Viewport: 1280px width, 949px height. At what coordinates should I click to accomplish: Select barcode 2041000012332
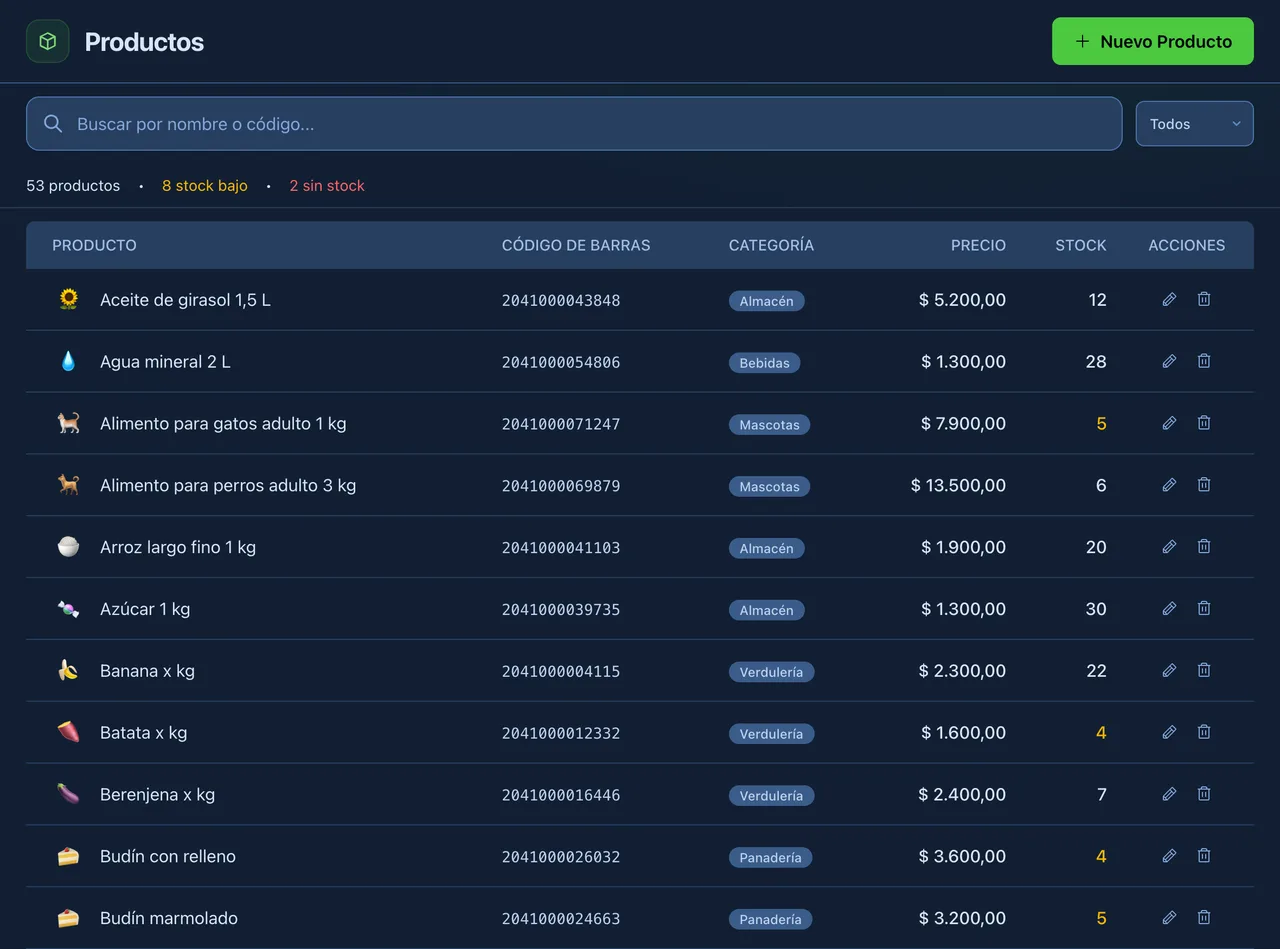tap(561, 733)
